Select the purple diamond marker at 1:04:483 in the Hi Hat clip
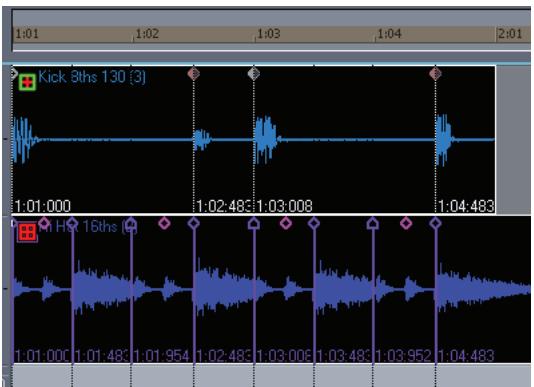Image resolution: width=534 pixels, height=387 pixels. tap(436, 223)
